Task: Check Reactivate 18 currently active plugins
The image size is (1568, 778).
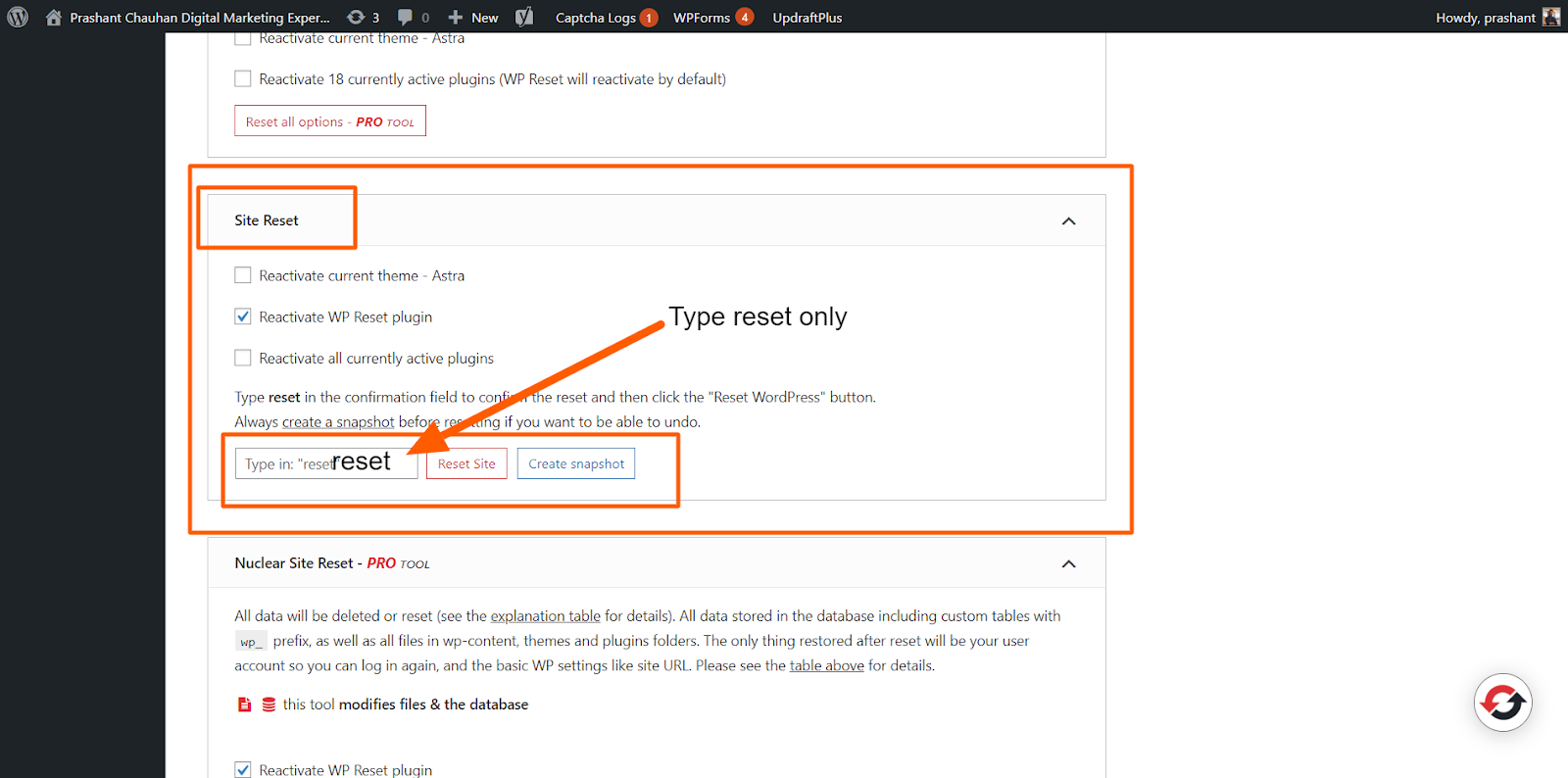Action: tap(243, 78)
